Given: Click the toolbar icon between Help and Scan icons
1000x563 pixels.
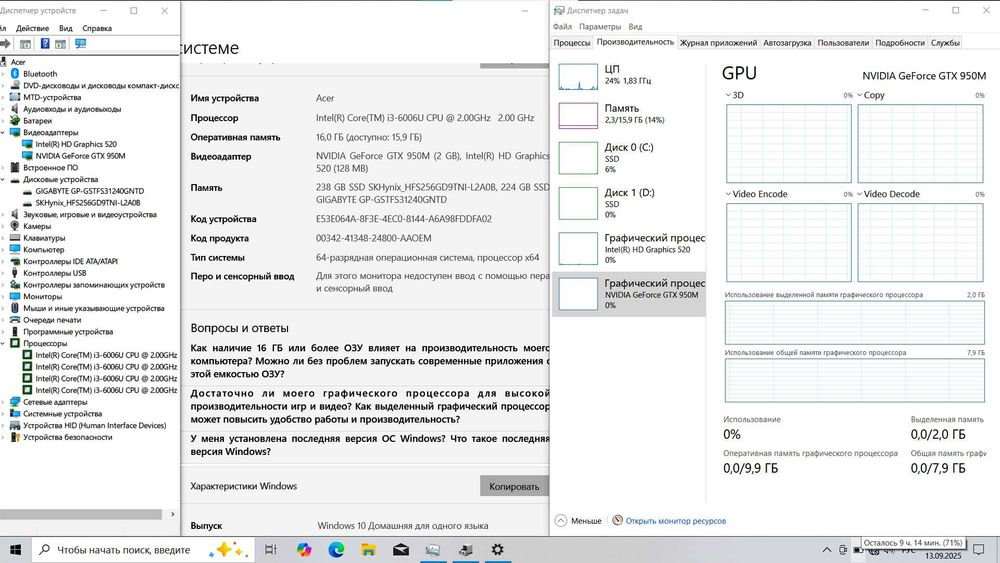Looking at the screenshot, I should click(x=61, y=43).
